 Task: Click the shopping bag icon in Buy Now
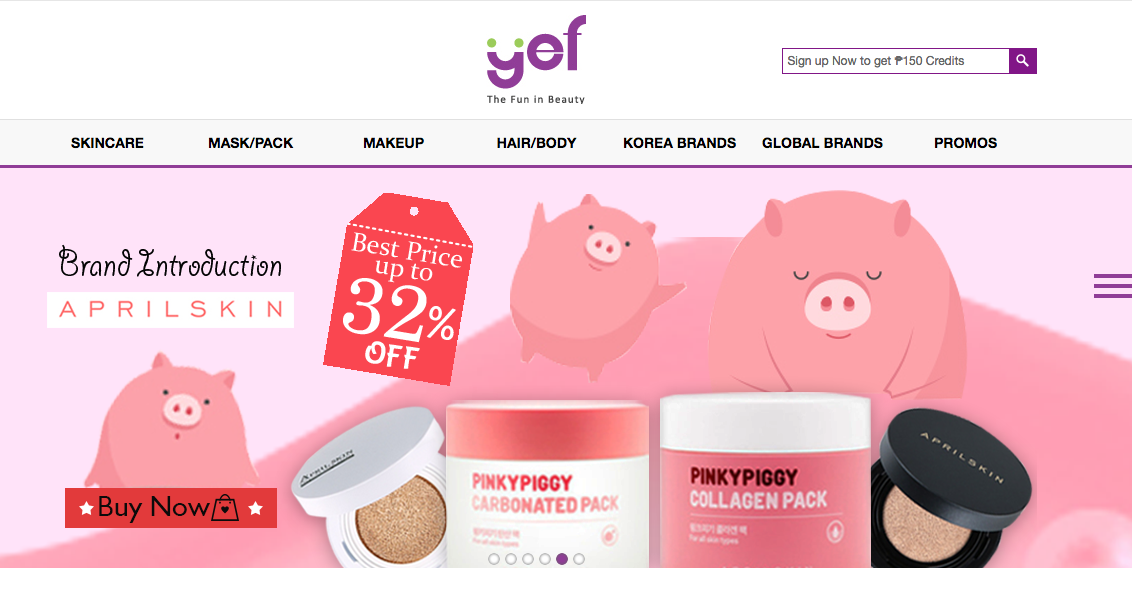click(x=225, y=508)
